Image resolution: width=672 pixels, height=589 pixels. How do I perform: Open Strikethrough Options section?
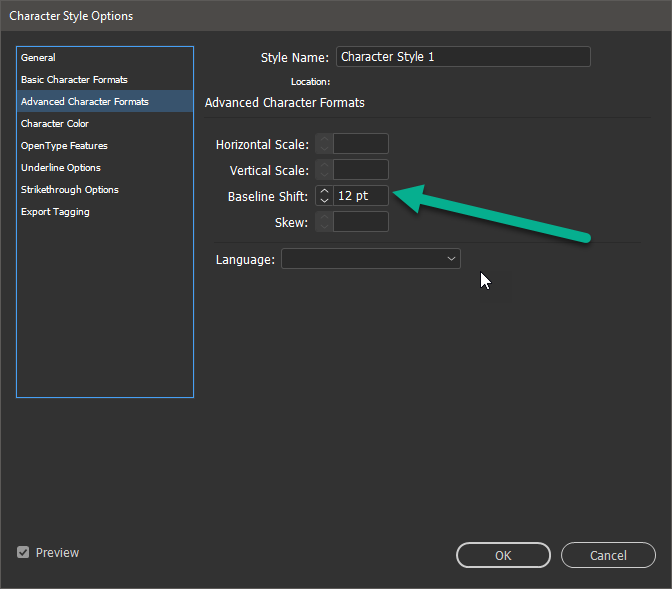(x=70, y=190)
